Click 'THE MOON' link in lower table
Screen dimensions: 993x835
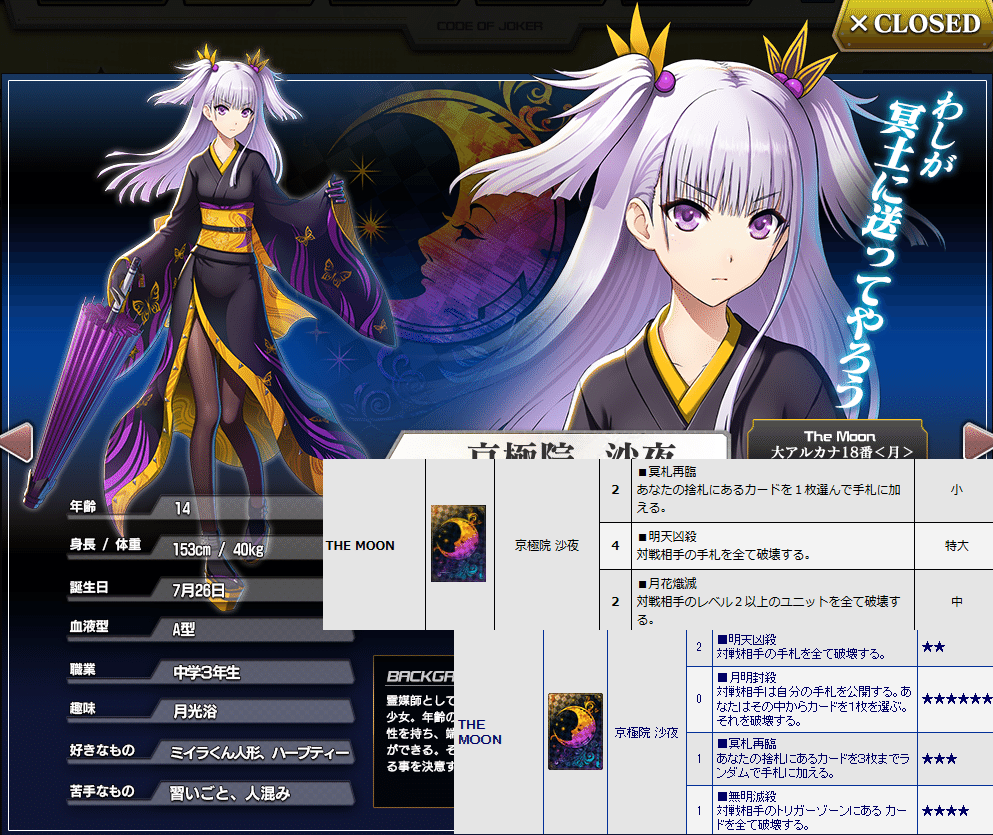click(479, 732)
